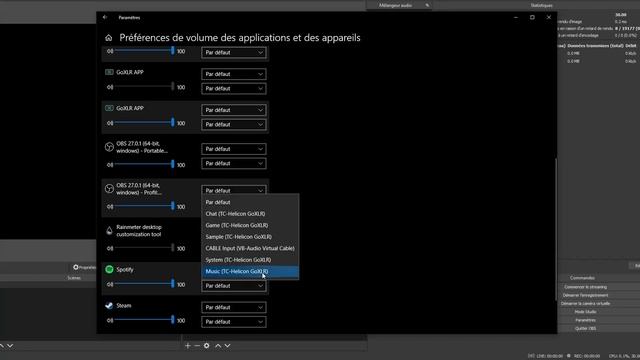The width and height of the screenshot is (640, 360).
Task: Open OBS Portable output device dropdown
Action: [x=234, y=149]
